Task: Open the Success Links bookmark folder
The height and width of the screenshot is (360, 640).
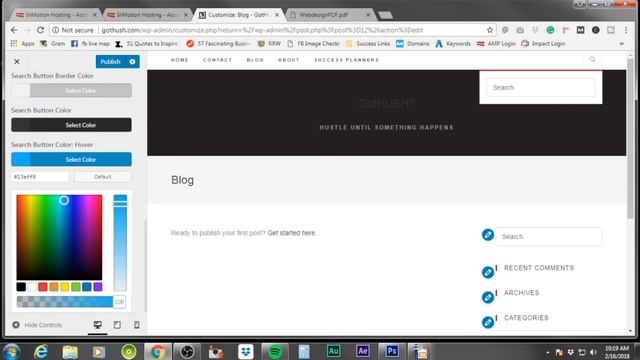Action: pyautogui.click(x=368, y=43)
